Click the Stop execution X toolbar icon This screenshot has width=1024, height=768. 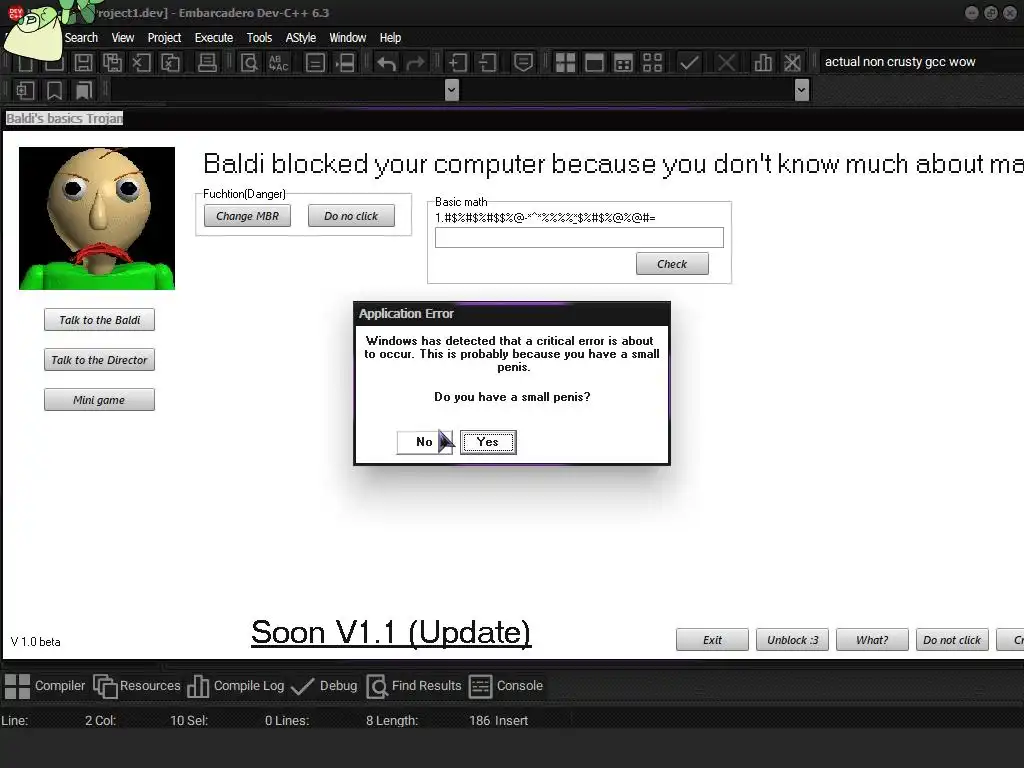tap(726, 63)
